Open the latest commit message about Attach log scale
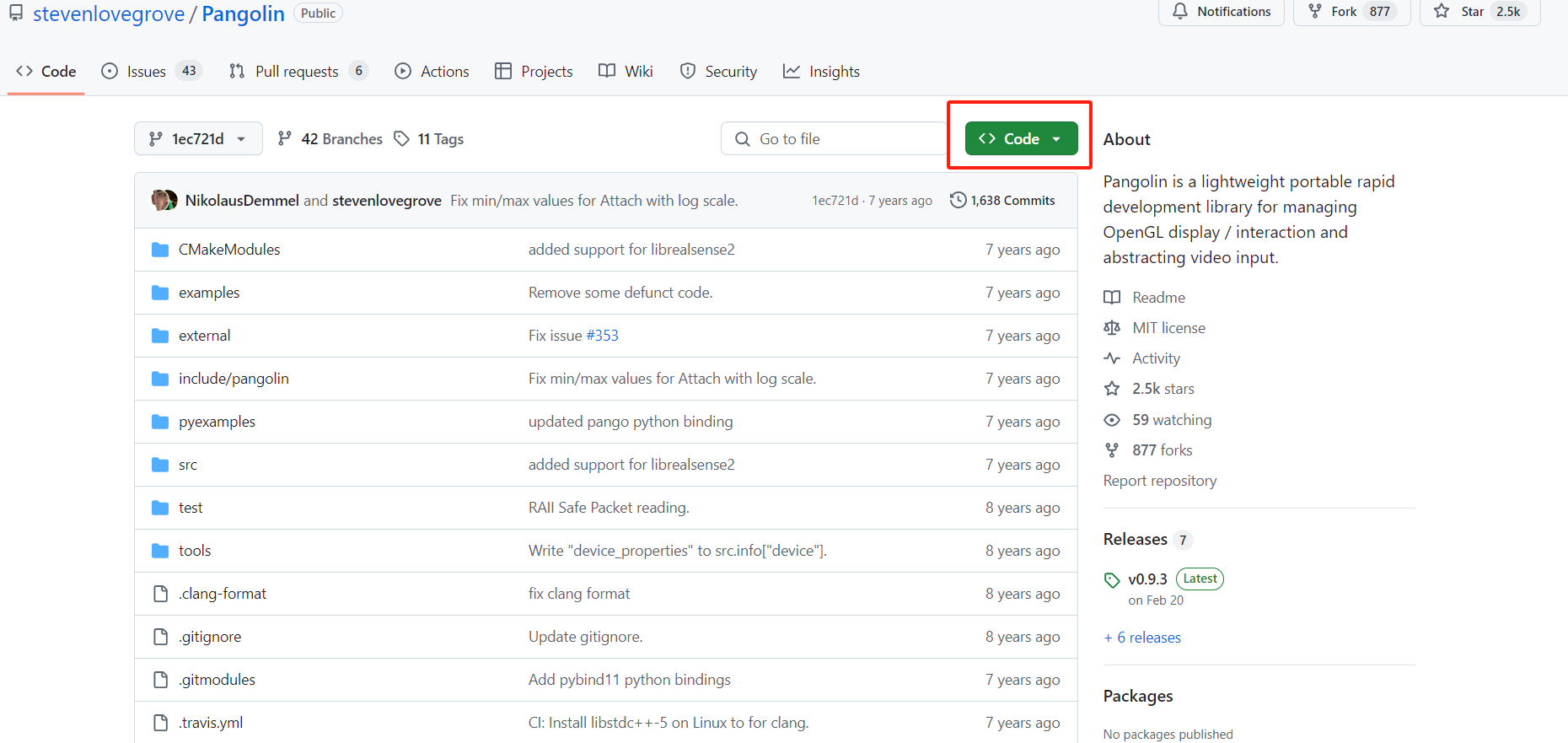 click(593, 200)
